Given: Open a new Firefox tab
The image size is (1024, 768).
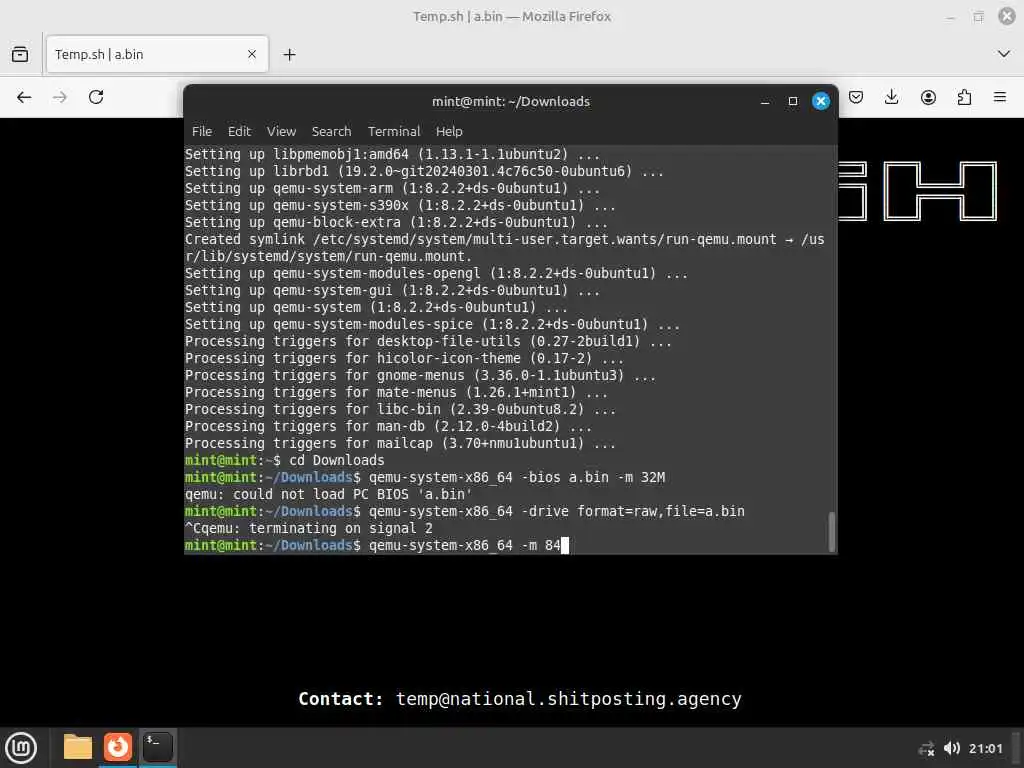Looking at the screenshot, I should (x=289, y=55).
